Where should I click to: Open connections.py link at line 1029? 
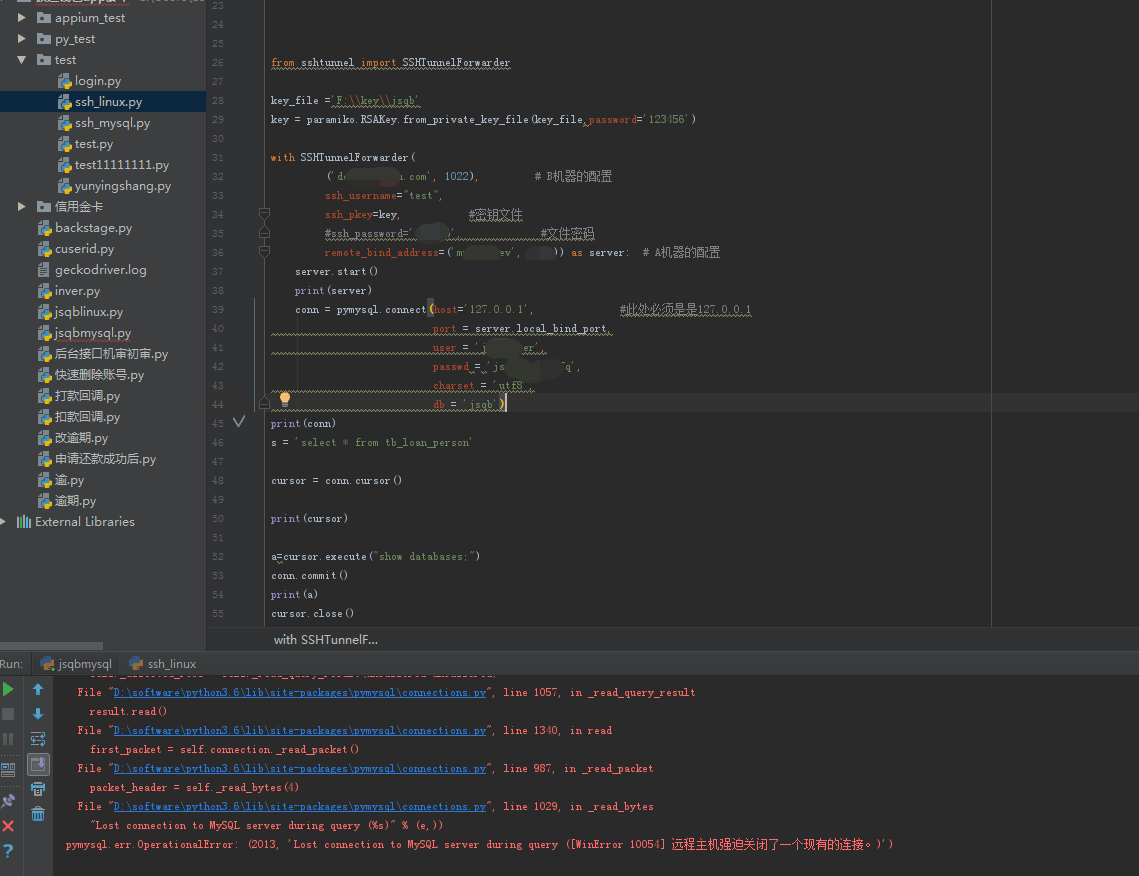[x=300, y=806]
